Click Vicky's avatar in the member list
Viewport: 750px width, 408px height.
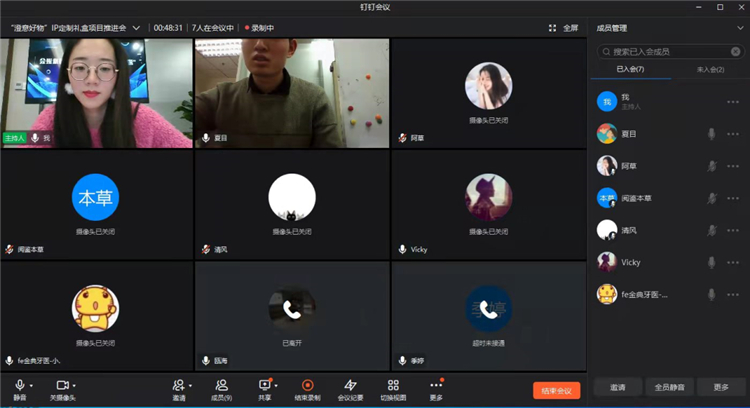607,262
